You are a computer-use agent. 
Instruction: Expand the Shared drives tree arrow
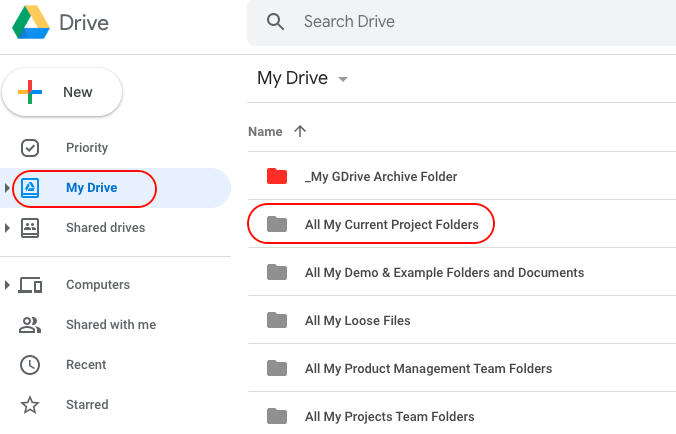pyautogui.click(x=7, y=228)
